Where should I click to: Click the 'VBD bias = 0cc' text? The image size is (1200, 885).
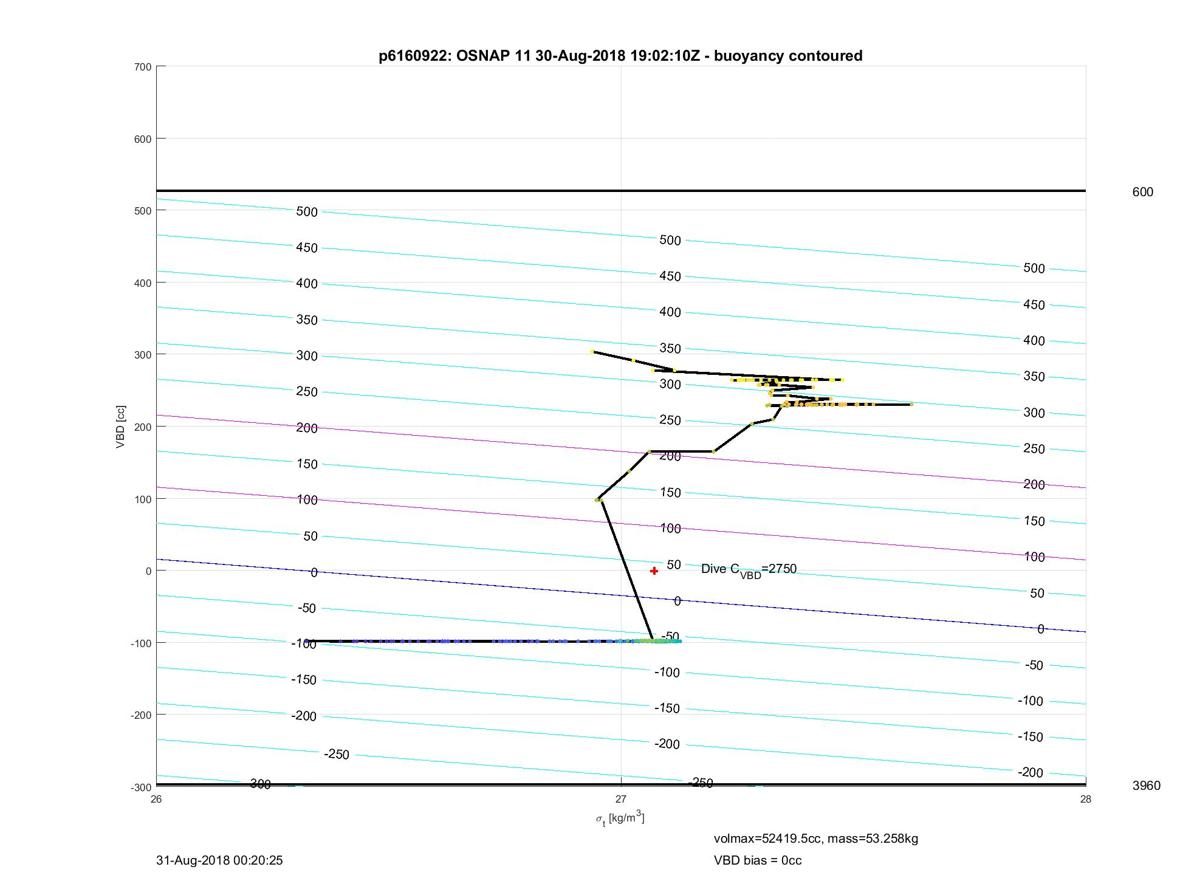point(757,860)
